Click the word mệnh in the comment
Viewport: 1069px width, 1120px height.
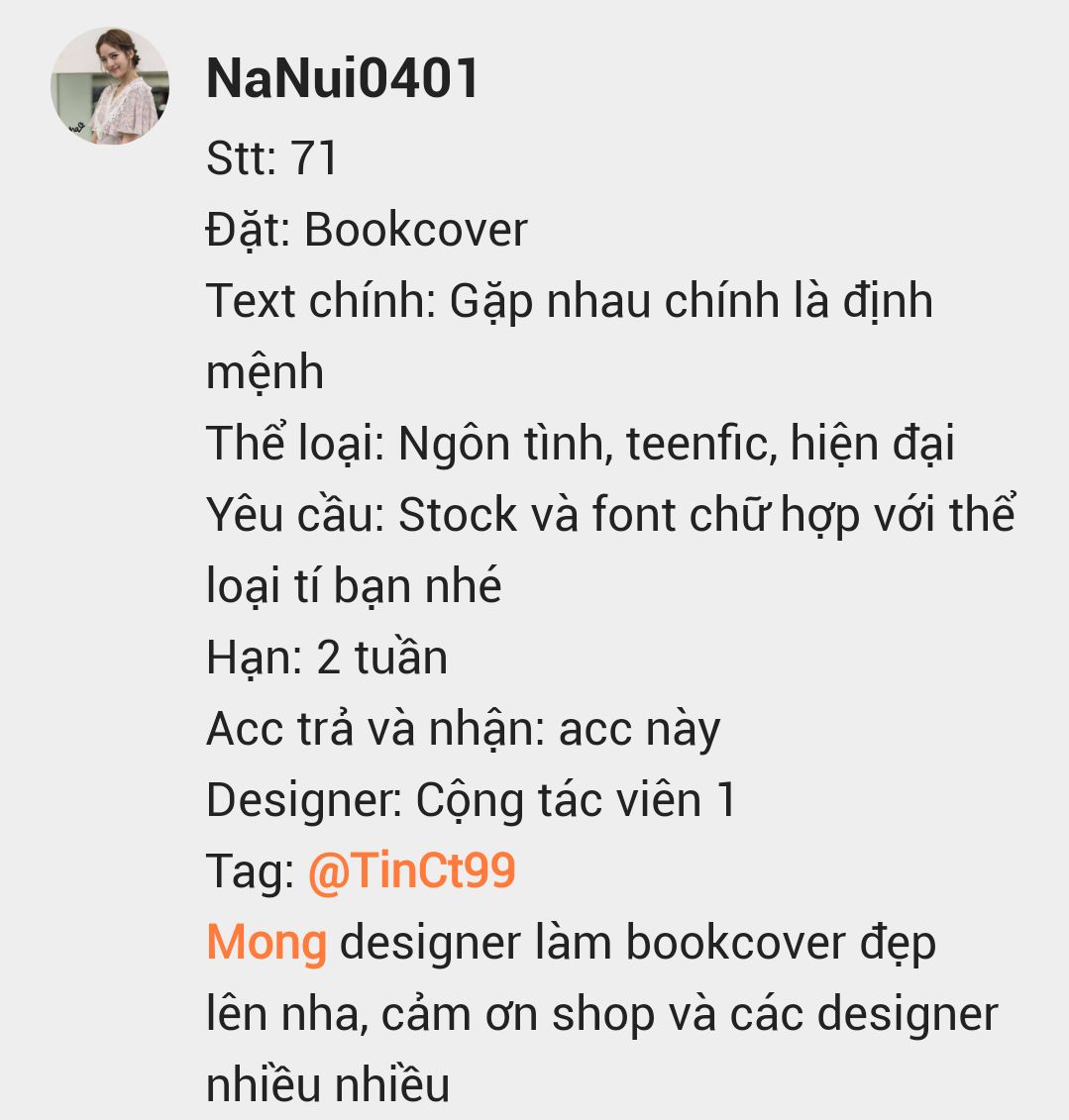point(265,372)
